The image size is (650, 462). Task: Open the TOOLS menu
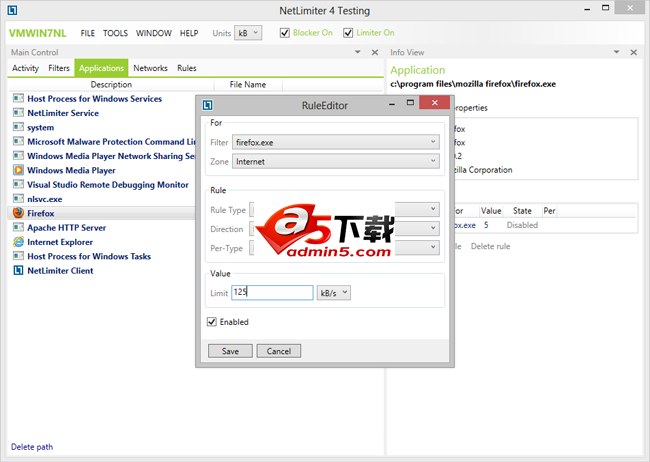click(115, 33)
